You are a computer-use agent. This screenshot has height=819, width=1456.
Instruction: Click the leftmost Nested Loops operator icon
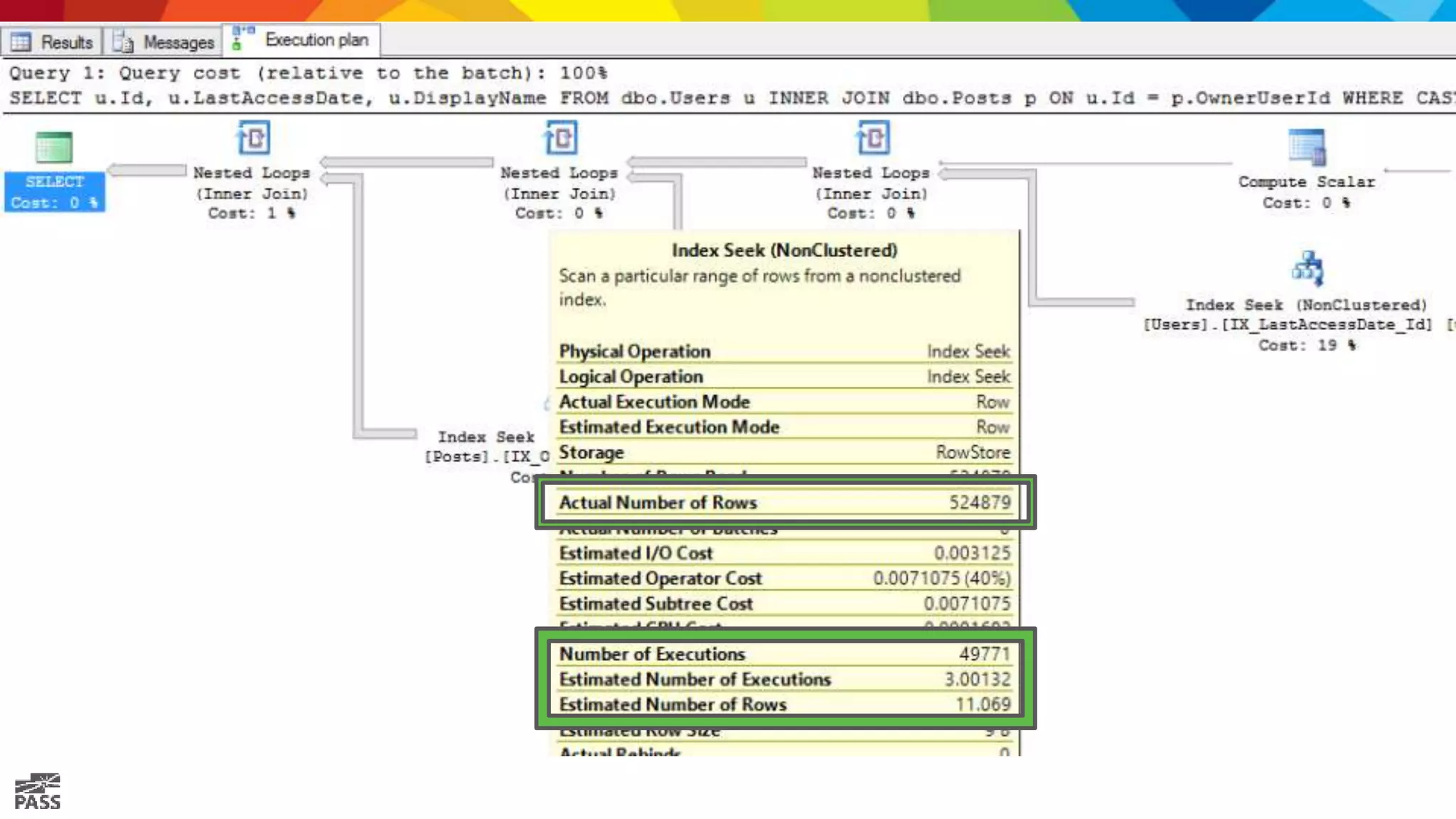coord(253,137)
